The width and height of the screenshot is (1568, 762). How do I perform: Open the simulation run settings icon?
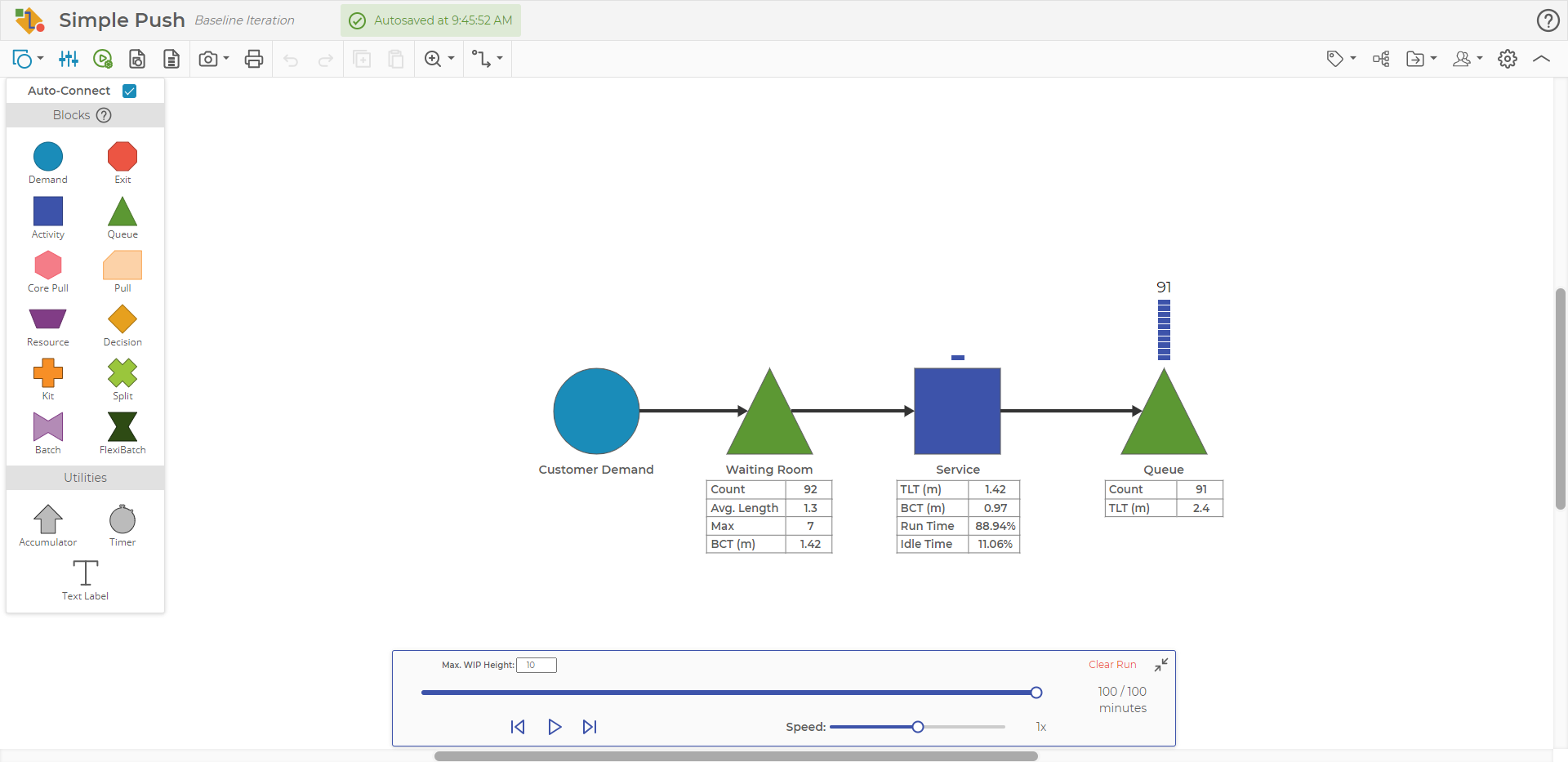tap(103, 59)
